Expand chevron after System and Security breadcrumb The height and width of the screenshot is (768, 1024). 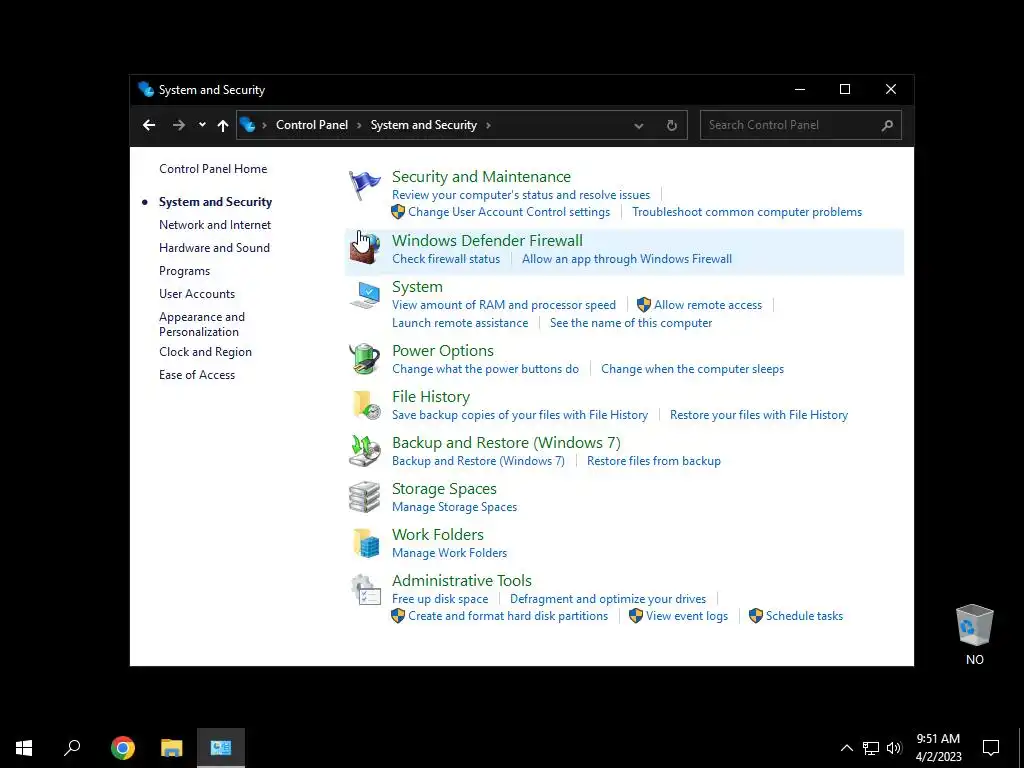[488, 125]
